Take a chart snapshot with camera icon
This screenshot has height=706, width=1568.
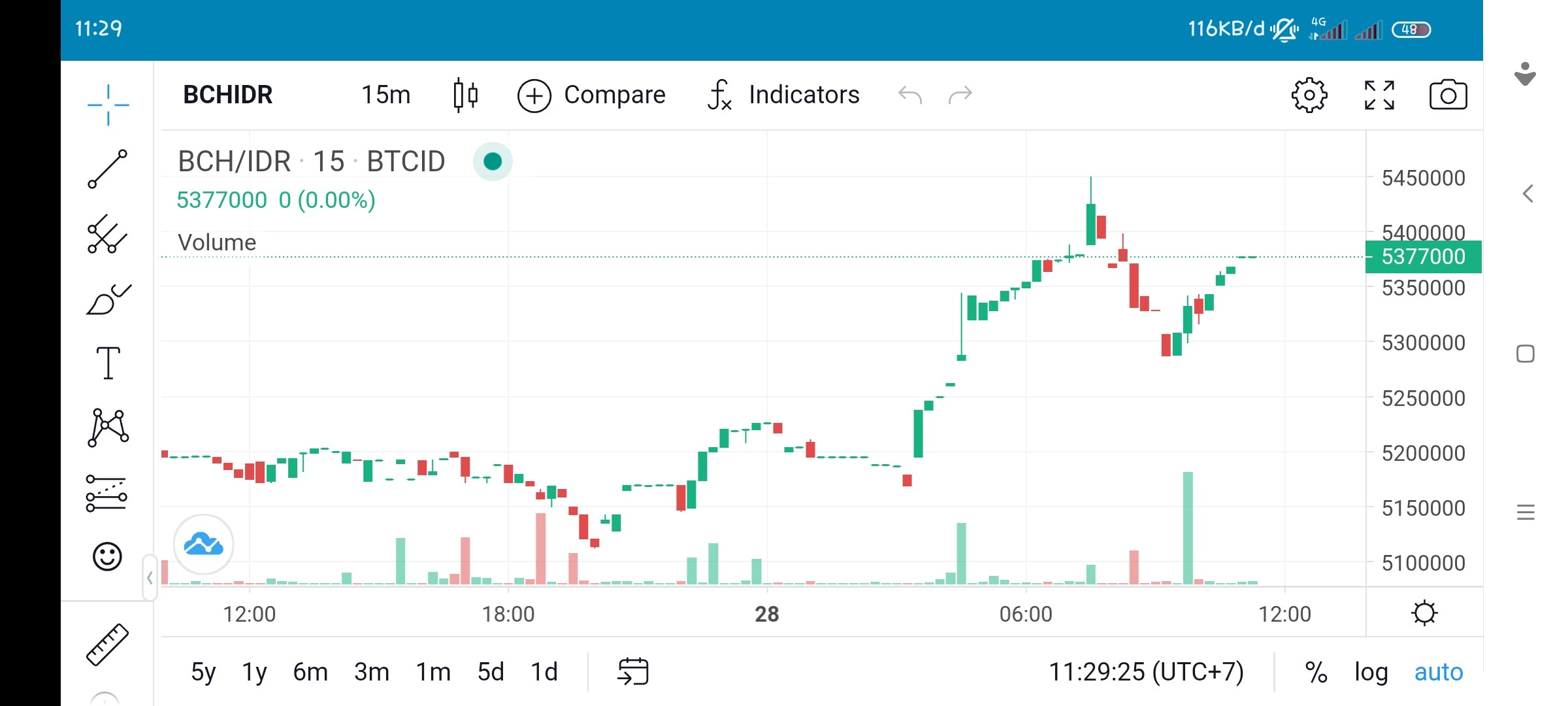(x=1448, y=95)
